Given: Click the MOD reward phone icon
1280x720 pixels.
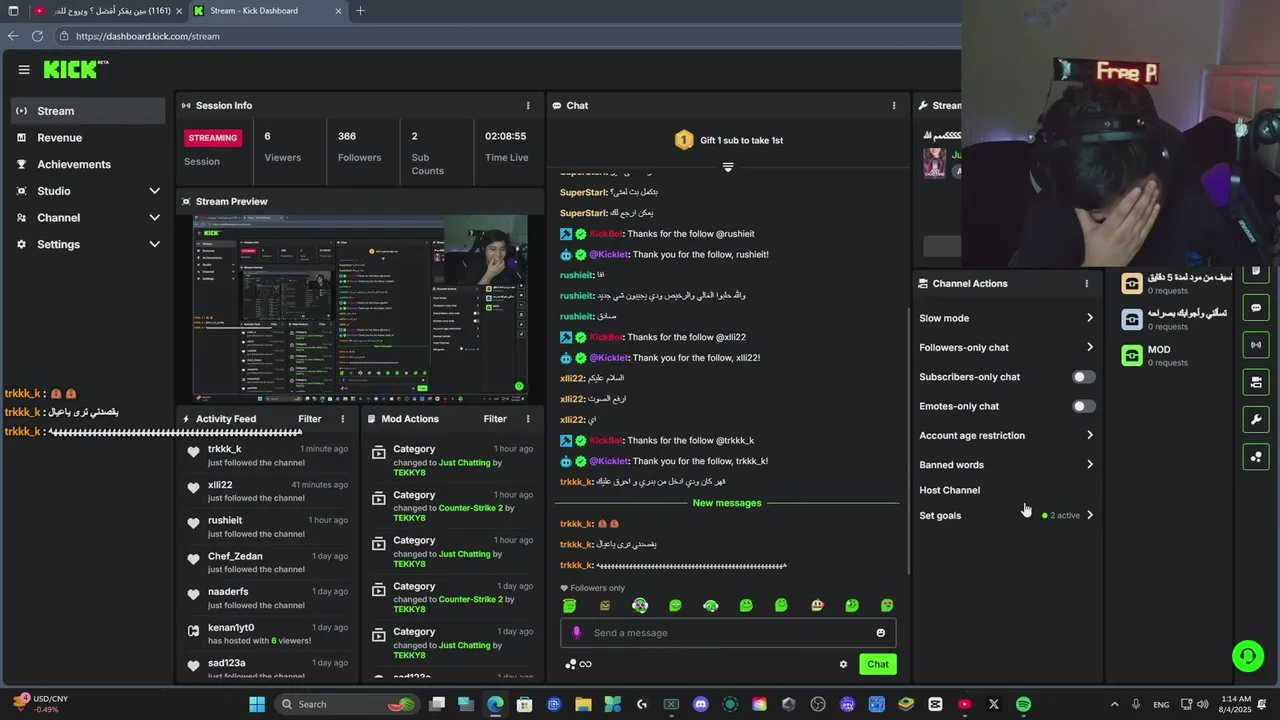Looking at the screenshot, I should pyautogui.click(x=1132, y=355).
